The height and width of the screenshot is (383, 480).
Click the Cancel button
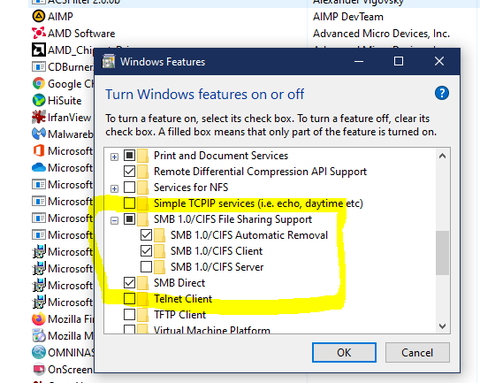coord(417,352)
